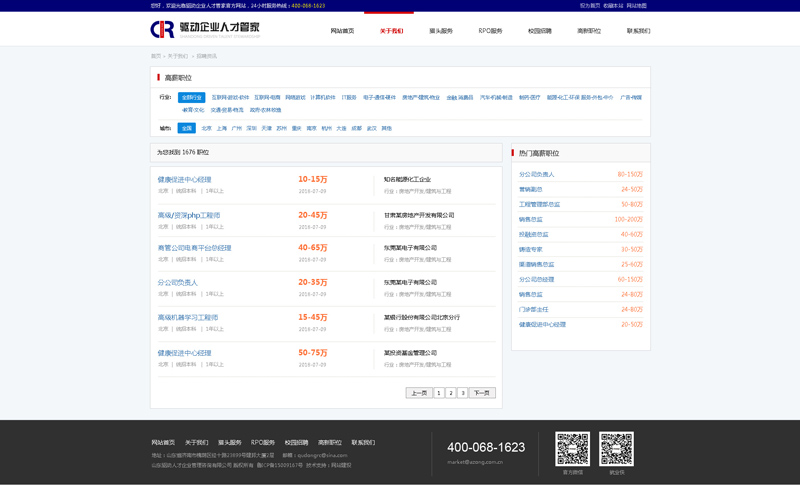Click the 网站地图 link at top right
Screen dimensions: 800x485
click(637, 5)
